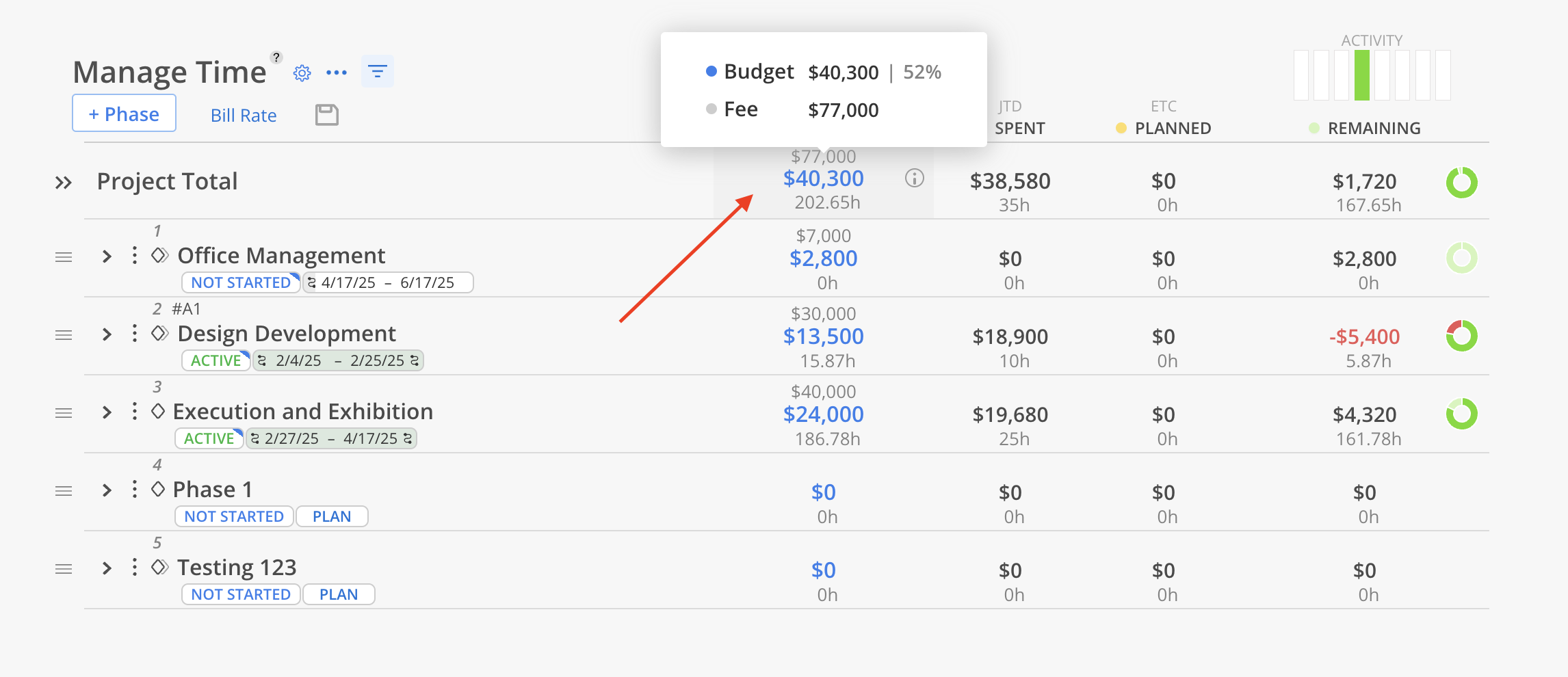Expand all phases with double chevron
Screen dimensions: 1568x677
coord(64,183)
